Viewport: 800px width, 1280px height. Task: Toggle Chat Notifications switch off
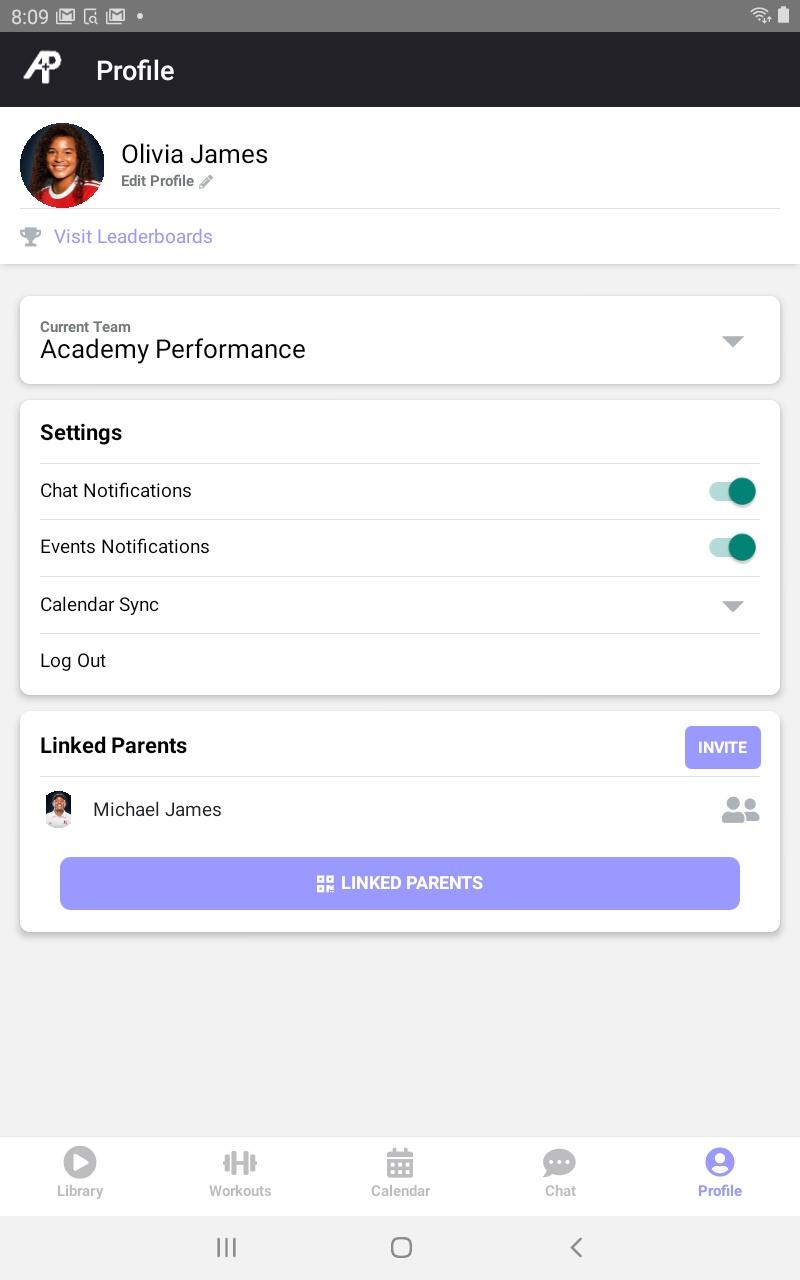tap(733, 491)
